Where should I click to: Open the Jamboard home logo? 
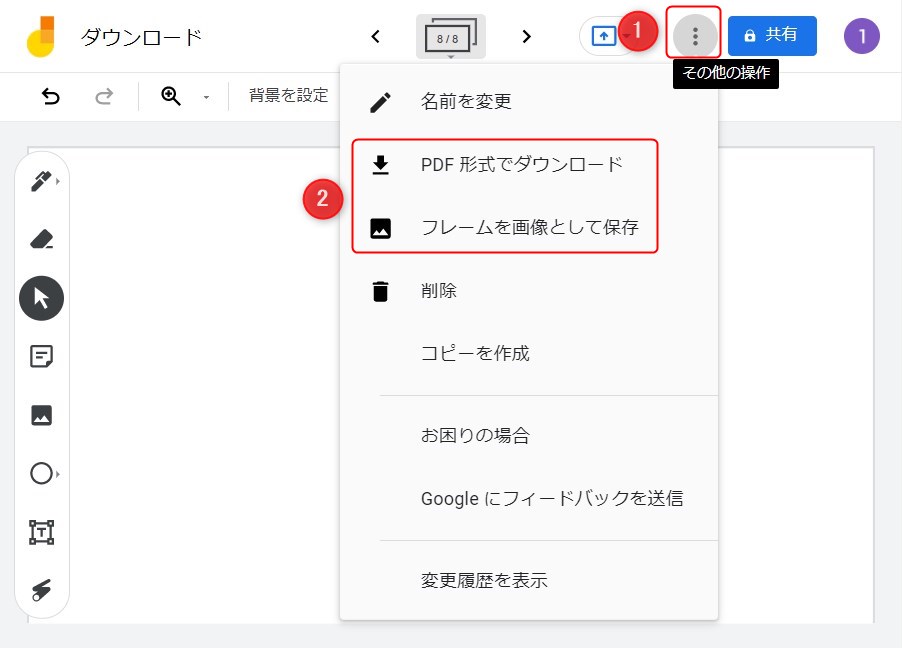41,36
